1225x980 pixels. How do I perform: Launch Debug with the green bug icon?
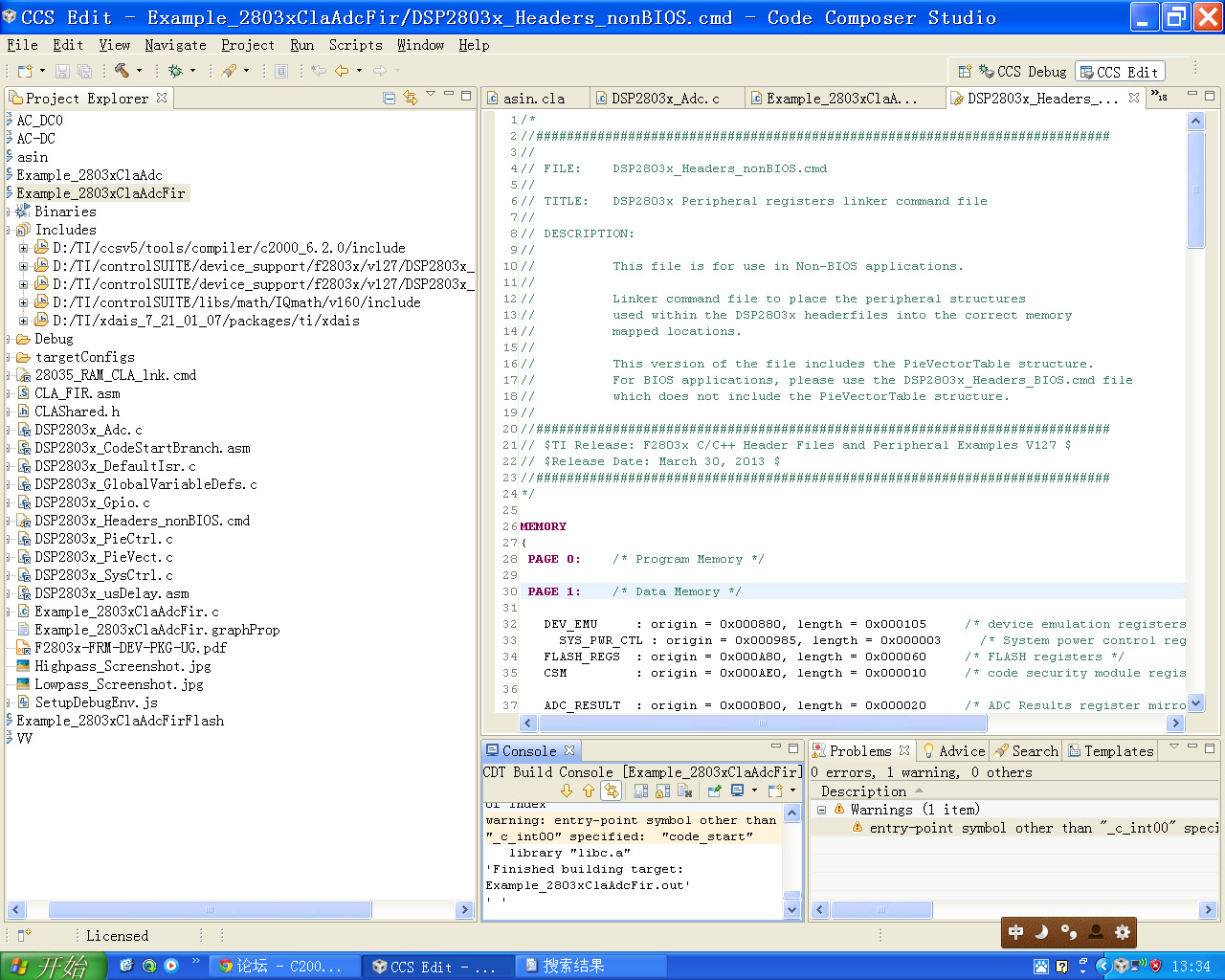point(175,71)
